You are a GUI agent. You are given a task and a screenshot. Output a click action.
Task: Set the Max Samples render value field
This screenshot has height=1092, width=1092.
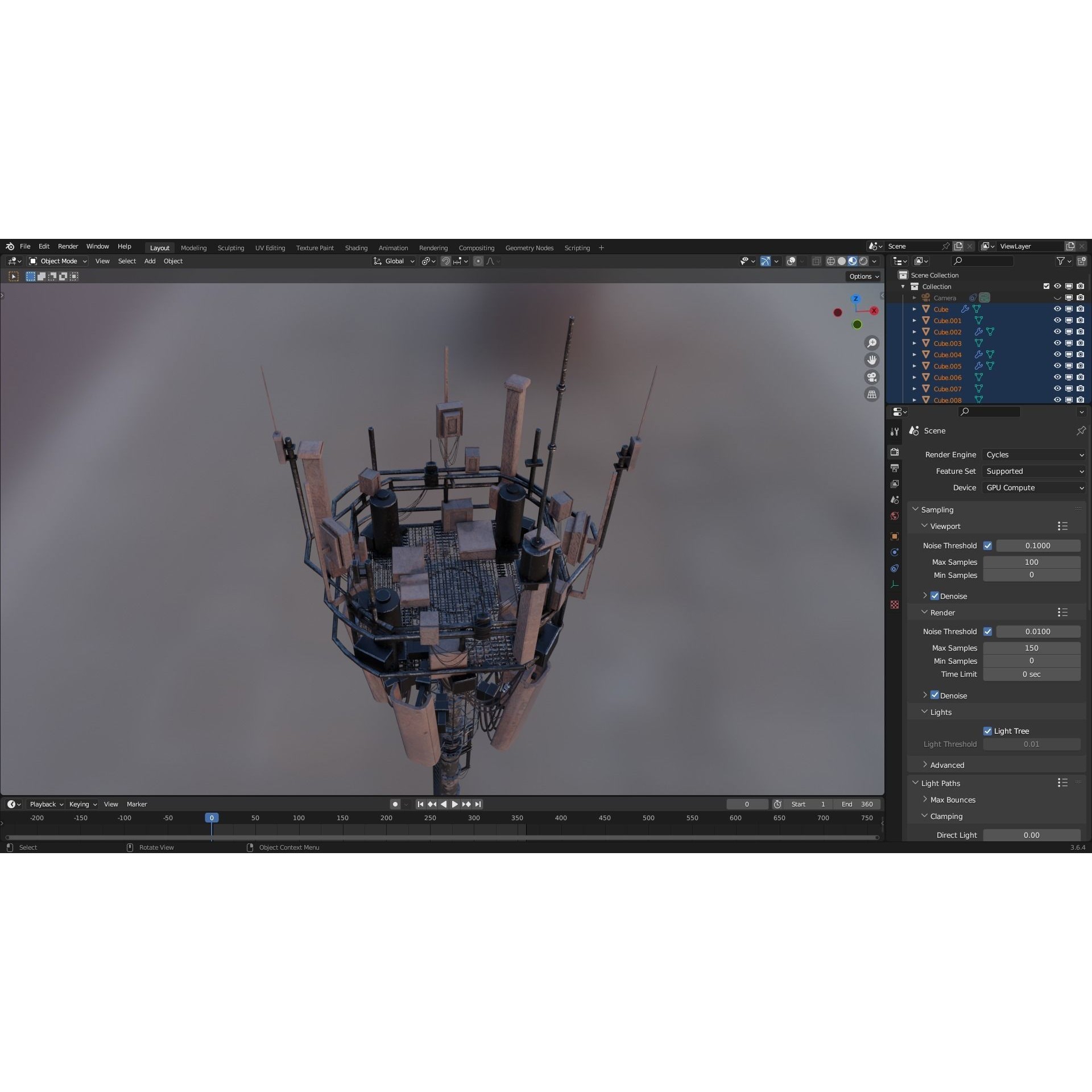point(1031,648)
